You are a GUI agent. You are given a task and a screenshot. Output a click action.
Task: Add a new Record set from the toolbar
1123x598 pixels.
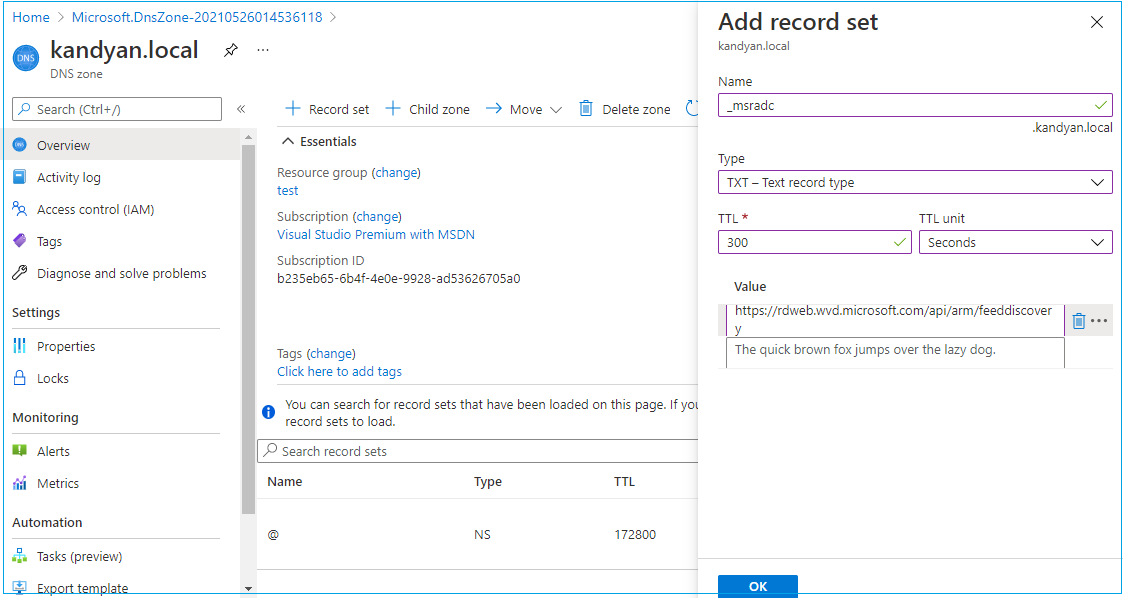click(x=327, y=110)
